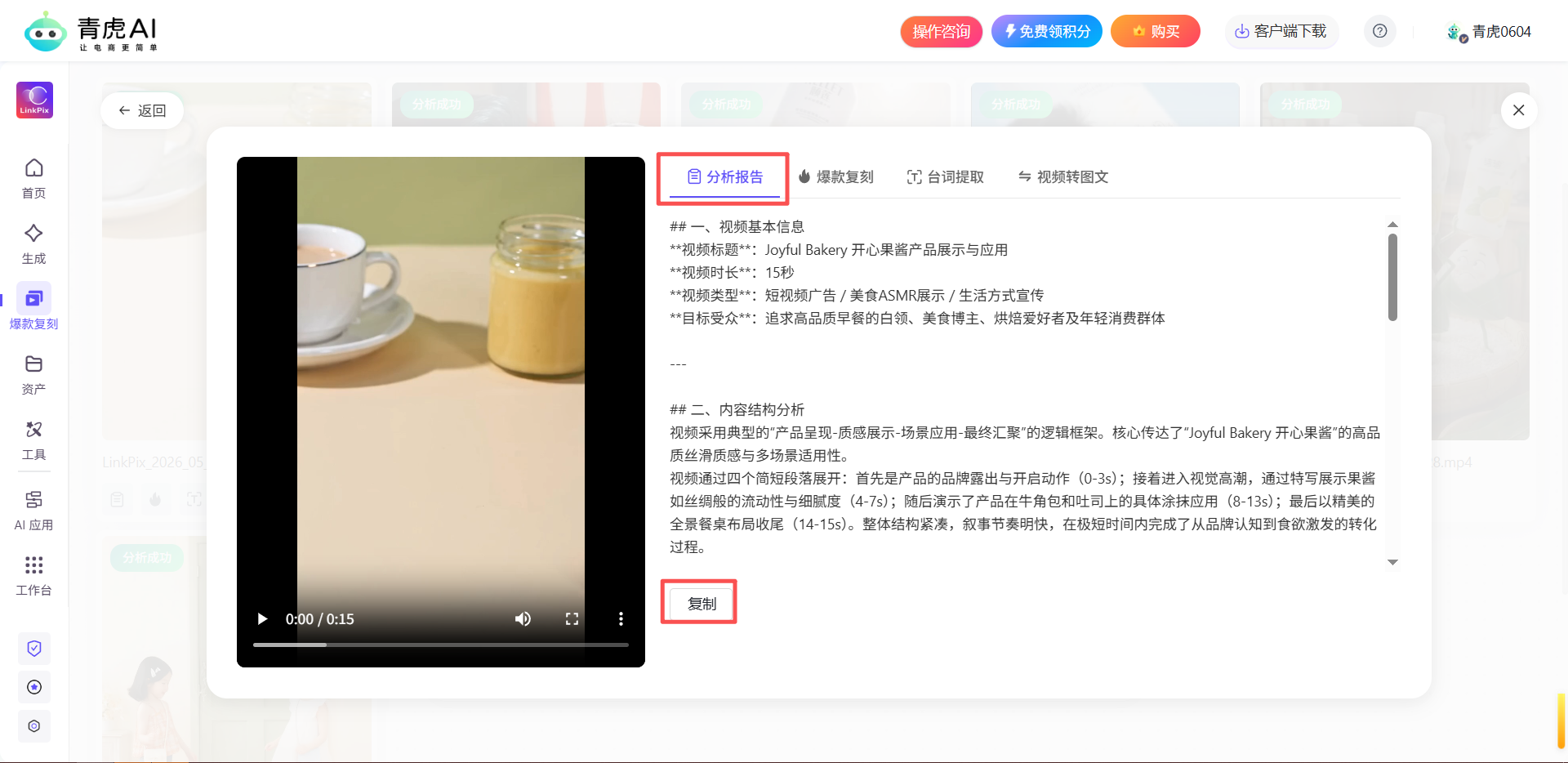Click 免费领积分 button
This screenshot has height=763, width=1568.
pyautogui.click(x=1047, y=31)
